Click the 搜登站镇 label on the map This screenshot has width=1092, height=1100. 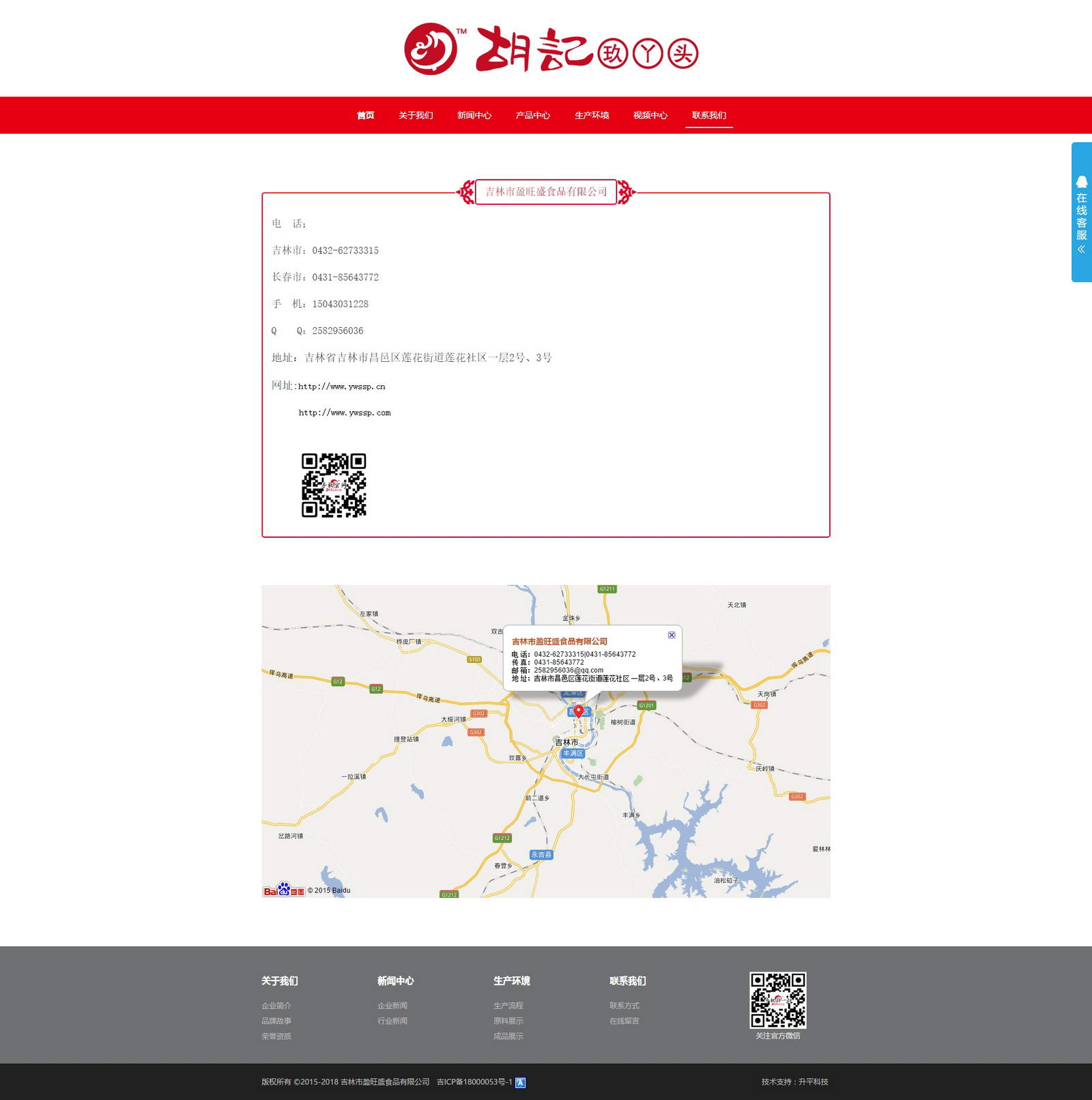(406, 739)
